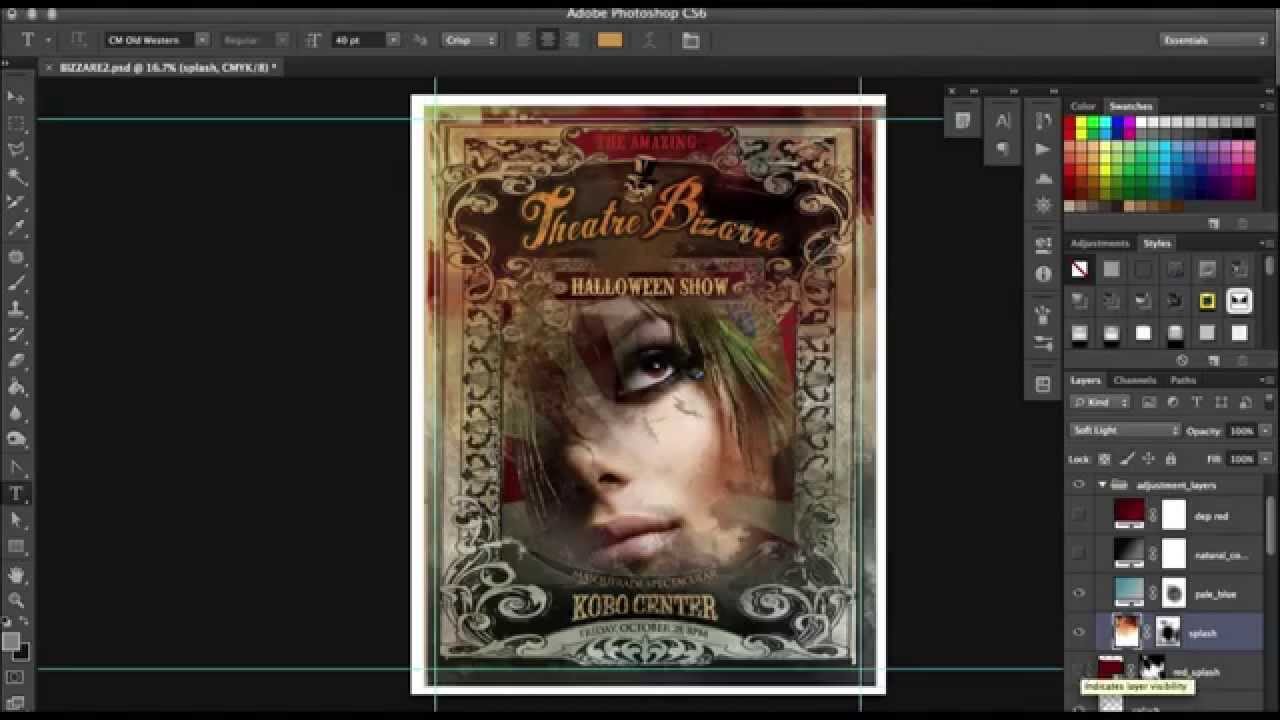The height and width of the screenshot is (720, 1280).
Task: Open the layer filter Kind dropdown
Action: [x=1100, y=402]
